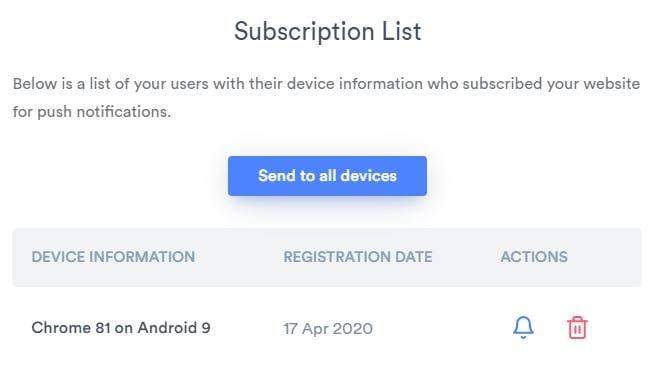Click the Send to all devices button
The image size is (661, 365).
tap(327, 176)
